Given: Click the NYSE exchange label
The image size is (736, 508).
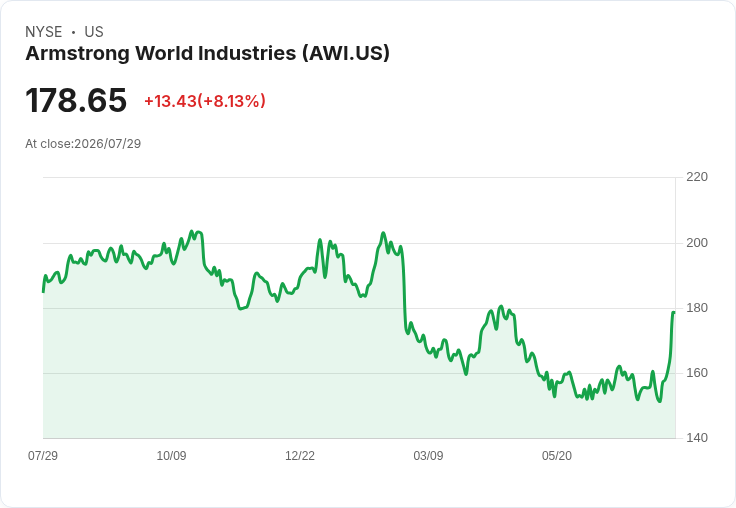Looking at the screenshot, I should click(x=44, y=32).
